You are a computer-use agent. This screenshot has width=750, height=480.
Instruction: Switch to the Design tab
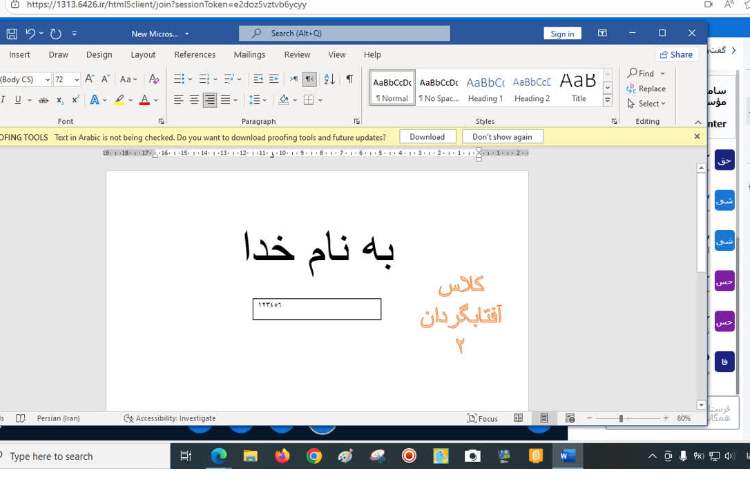[99, 55]
